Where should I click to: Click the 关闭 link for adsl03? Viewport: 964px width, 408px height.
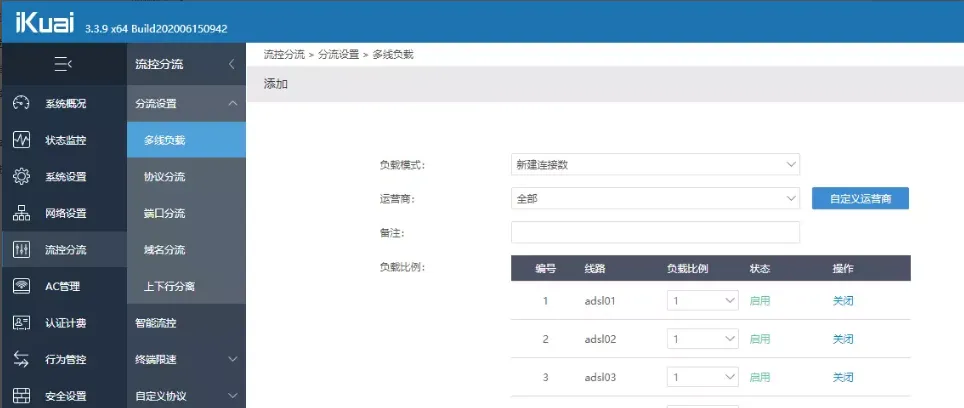[x=843, y=377]
